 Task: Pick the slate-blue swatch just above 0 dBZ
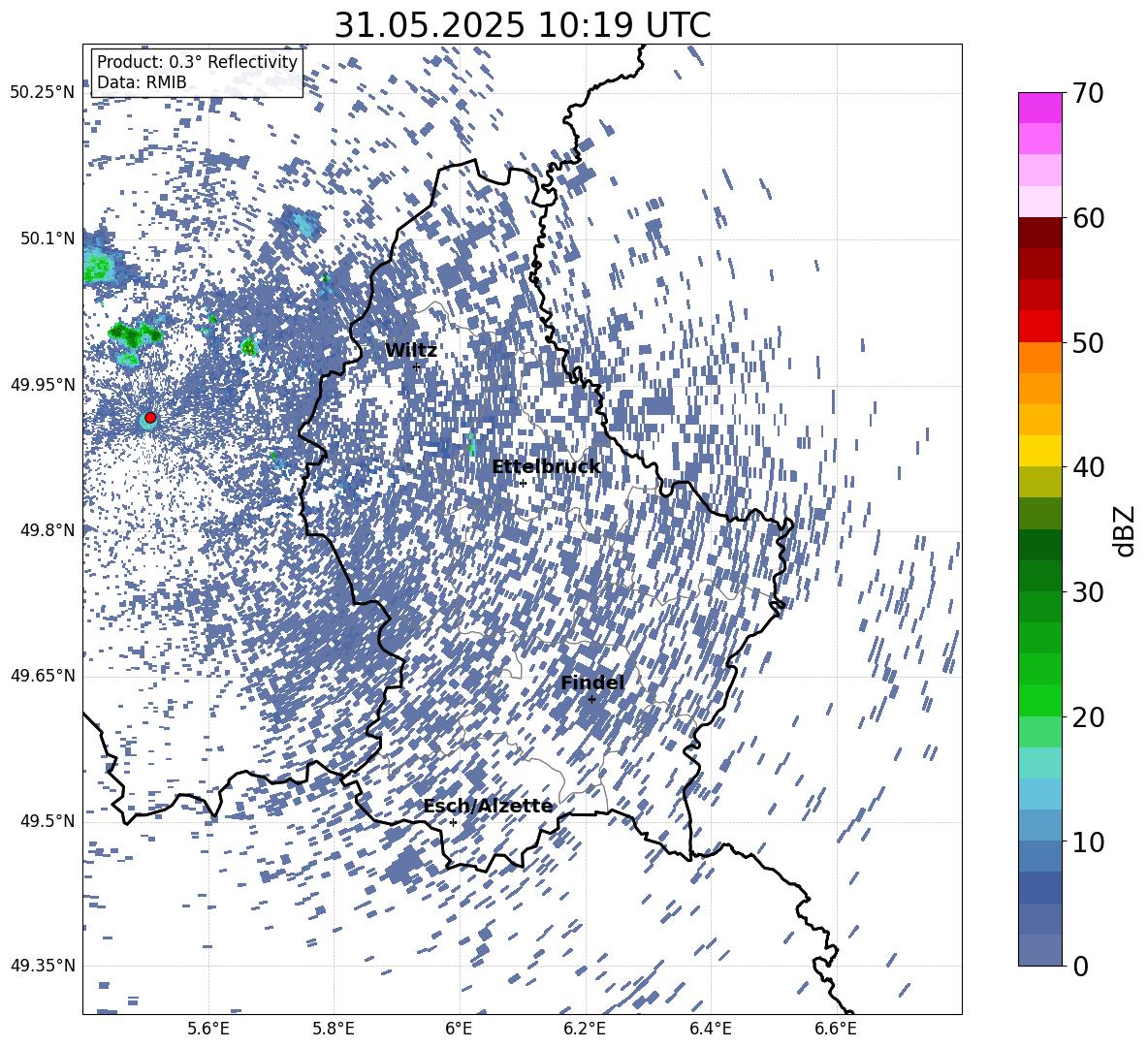click(x=1039, y=950)
